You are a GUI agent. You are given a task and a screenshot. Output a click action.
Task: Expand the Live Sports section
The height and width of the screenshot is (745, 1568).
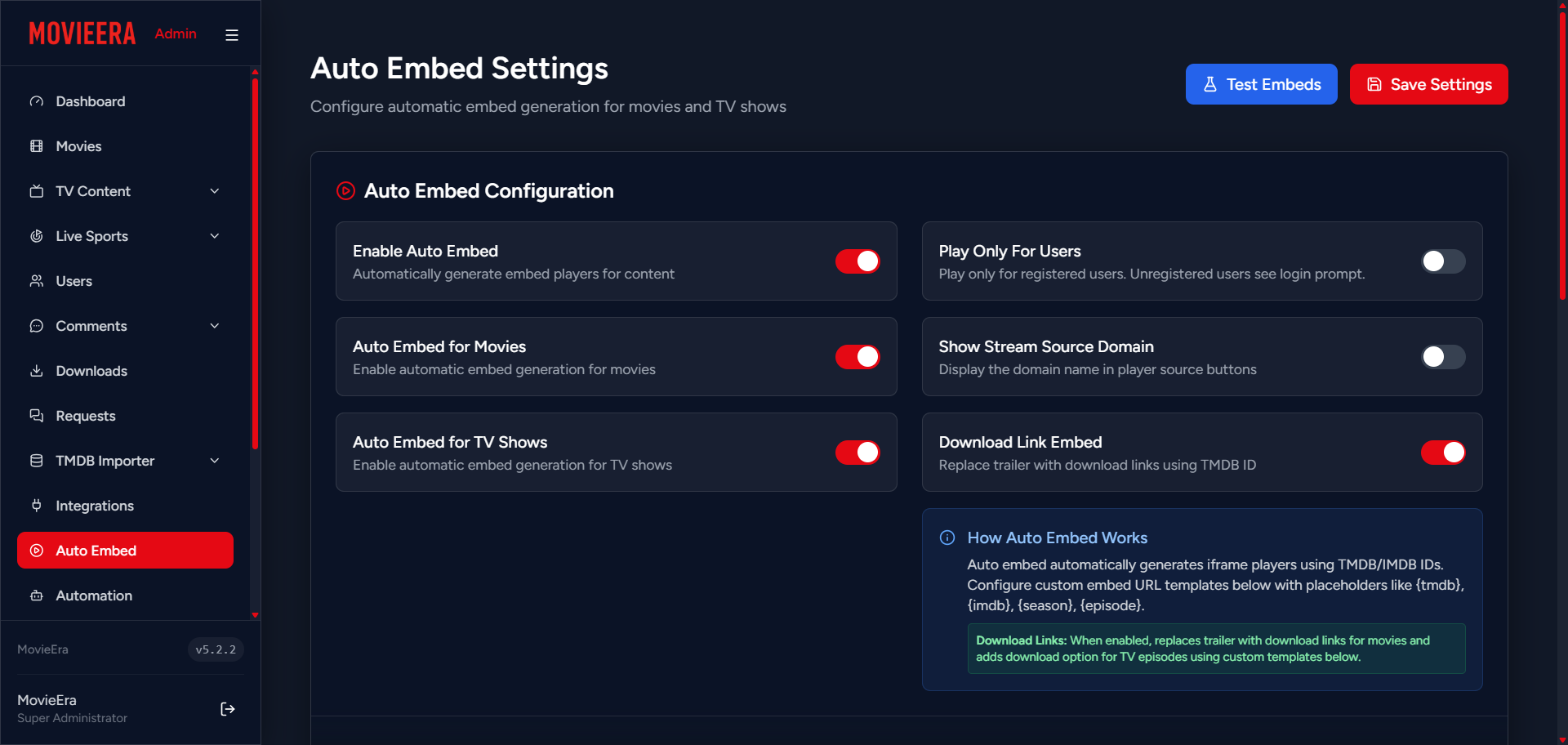(122, 236)
